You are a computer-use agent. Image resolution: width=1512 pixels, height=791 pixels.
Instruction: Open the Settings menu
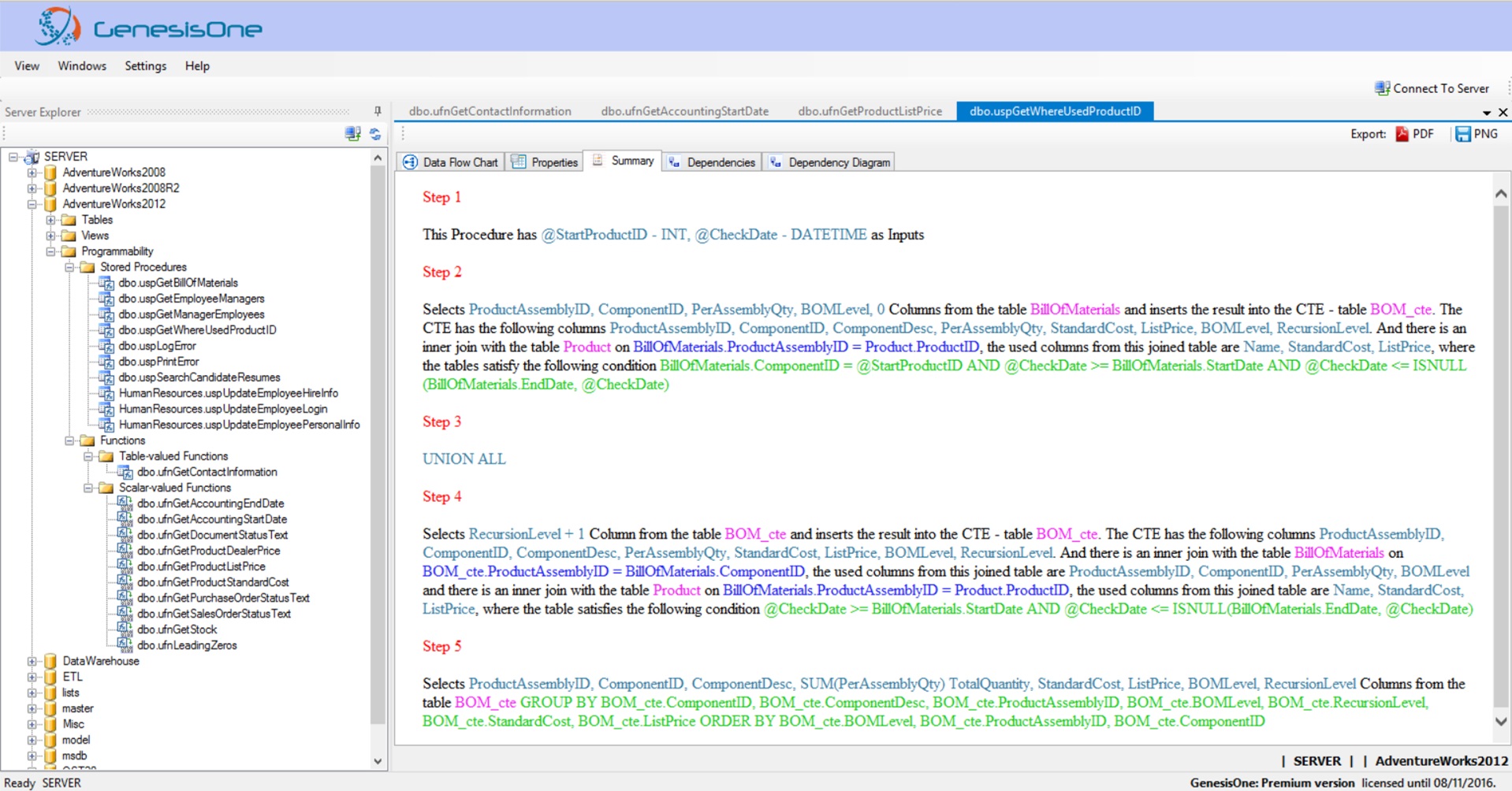[x=145, y=66]
